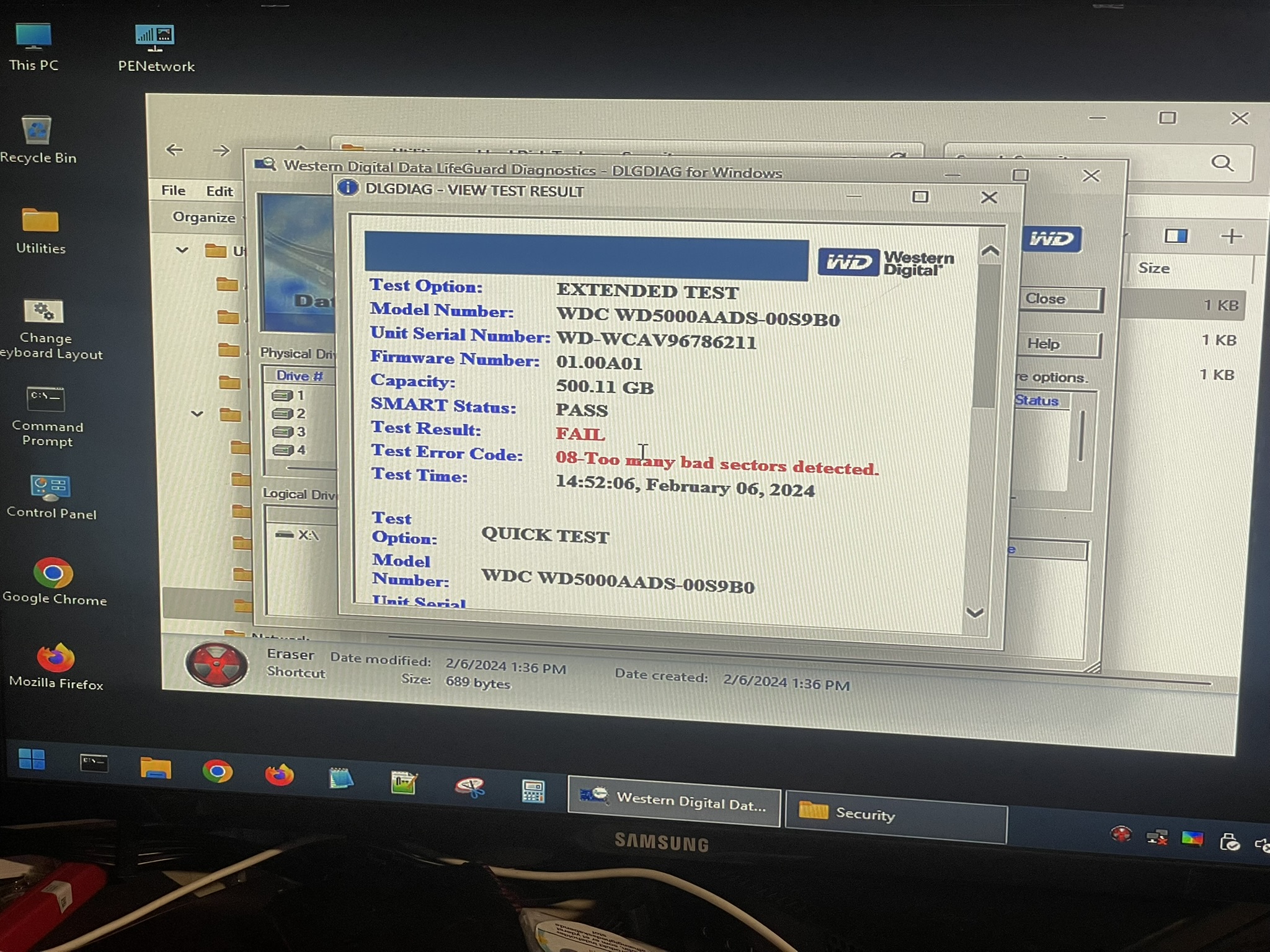Open the Utilities folder on desktop
This screenshot has height=952, width=1270.
click(x=40, y=231)
